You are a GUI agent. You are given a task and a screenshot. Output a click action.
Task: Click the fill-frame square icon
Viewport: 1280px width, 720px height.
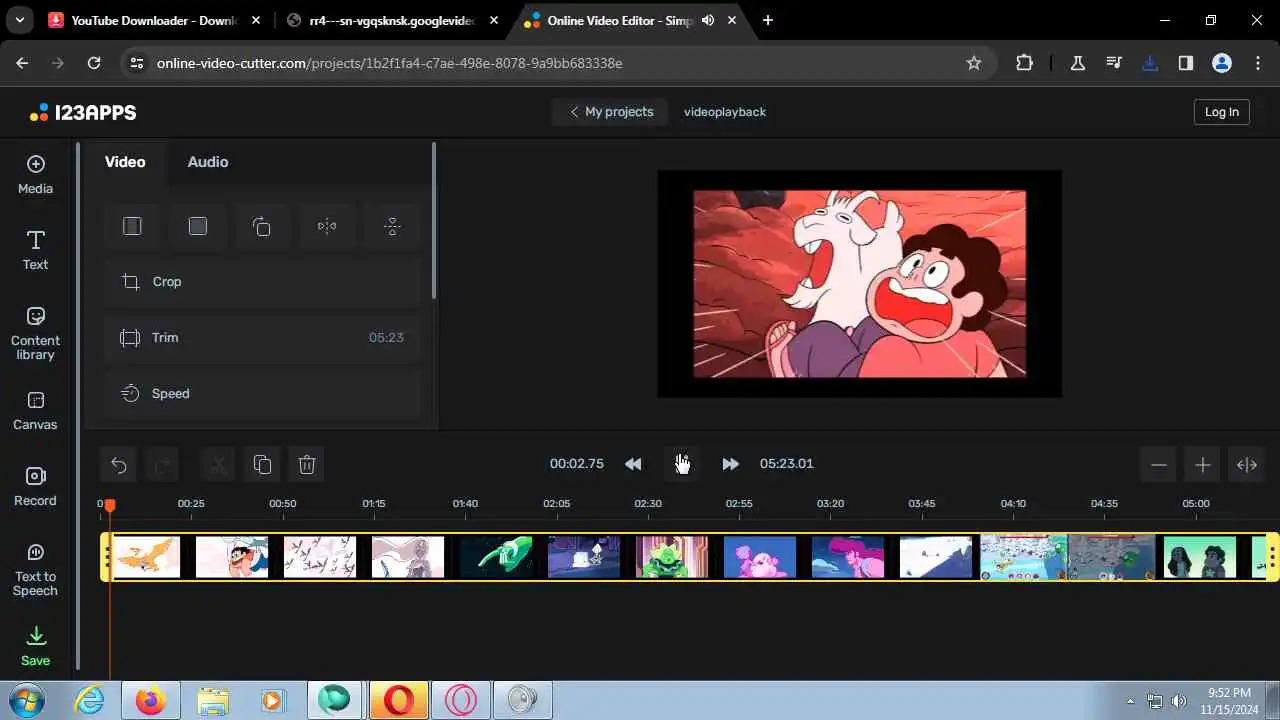(x=197, y=226)
